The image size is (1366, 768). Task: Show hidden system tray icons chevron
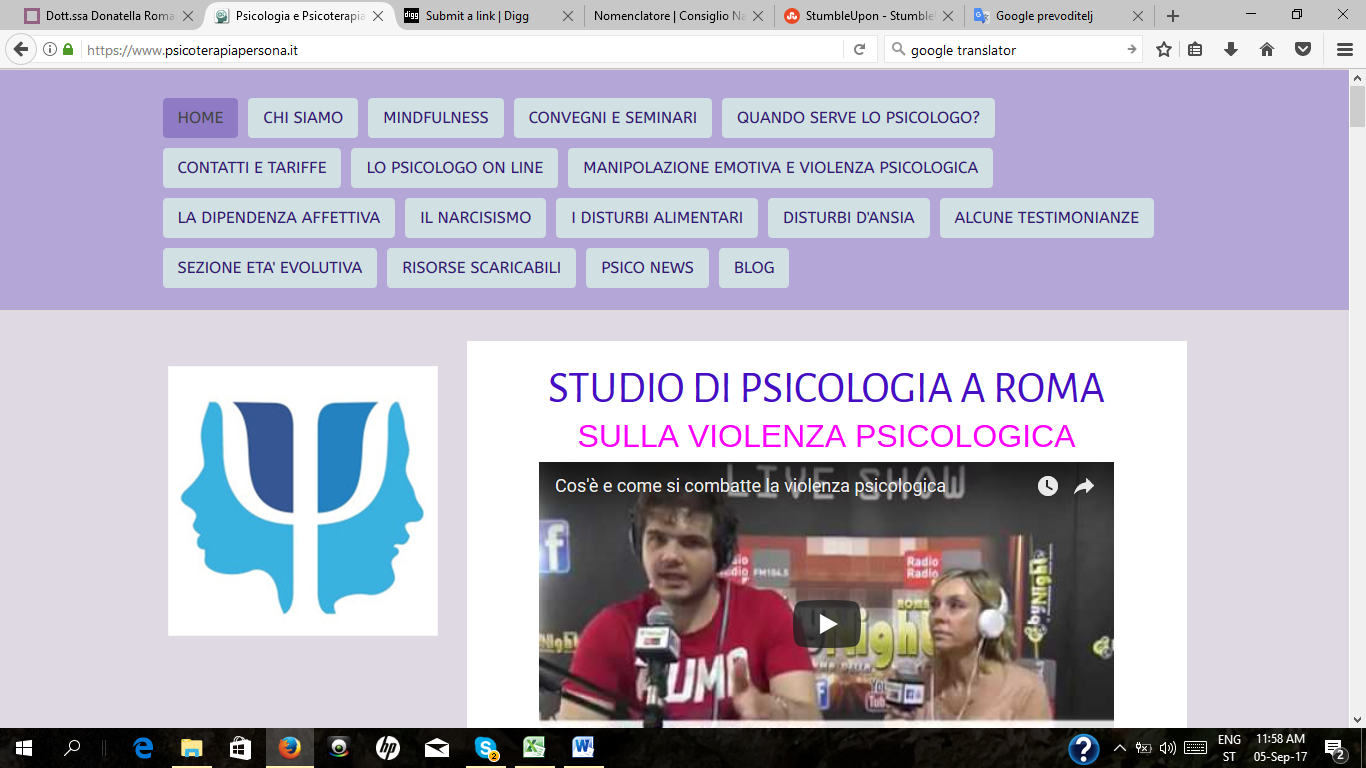(1119, 748)
